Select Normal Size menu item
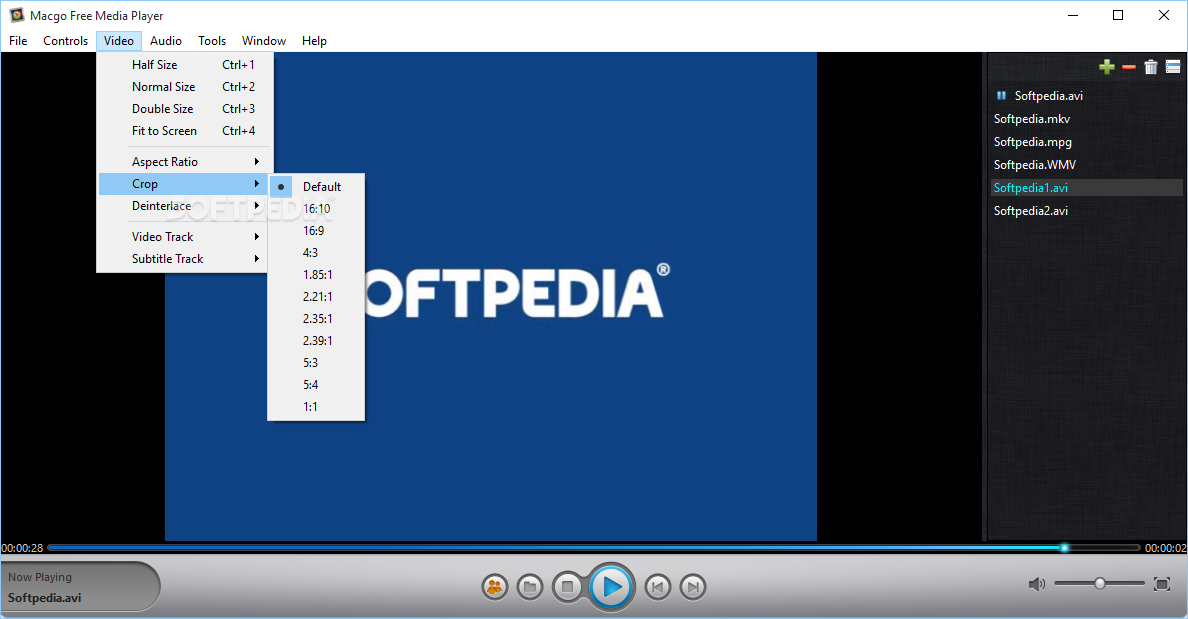This screenshot has width=1188, height=619. [184, 86]
